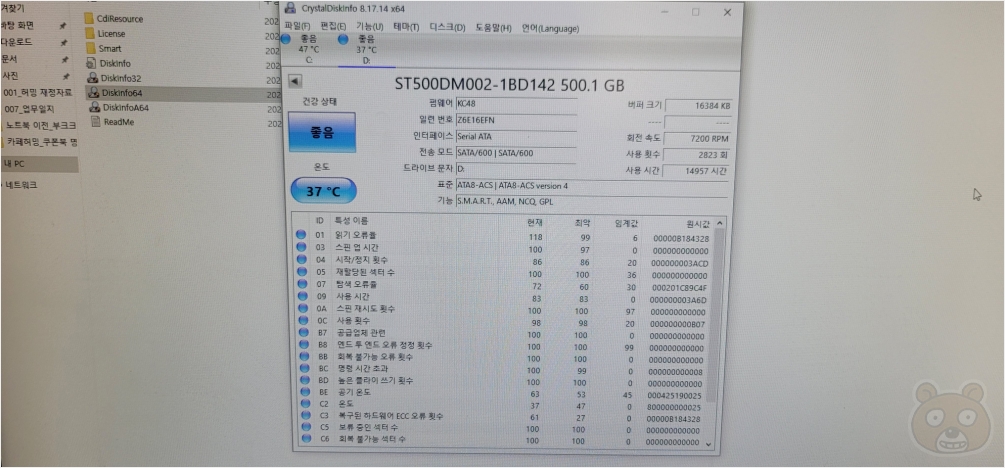Click the blue status icon for attribute 01

pos(301,235)
